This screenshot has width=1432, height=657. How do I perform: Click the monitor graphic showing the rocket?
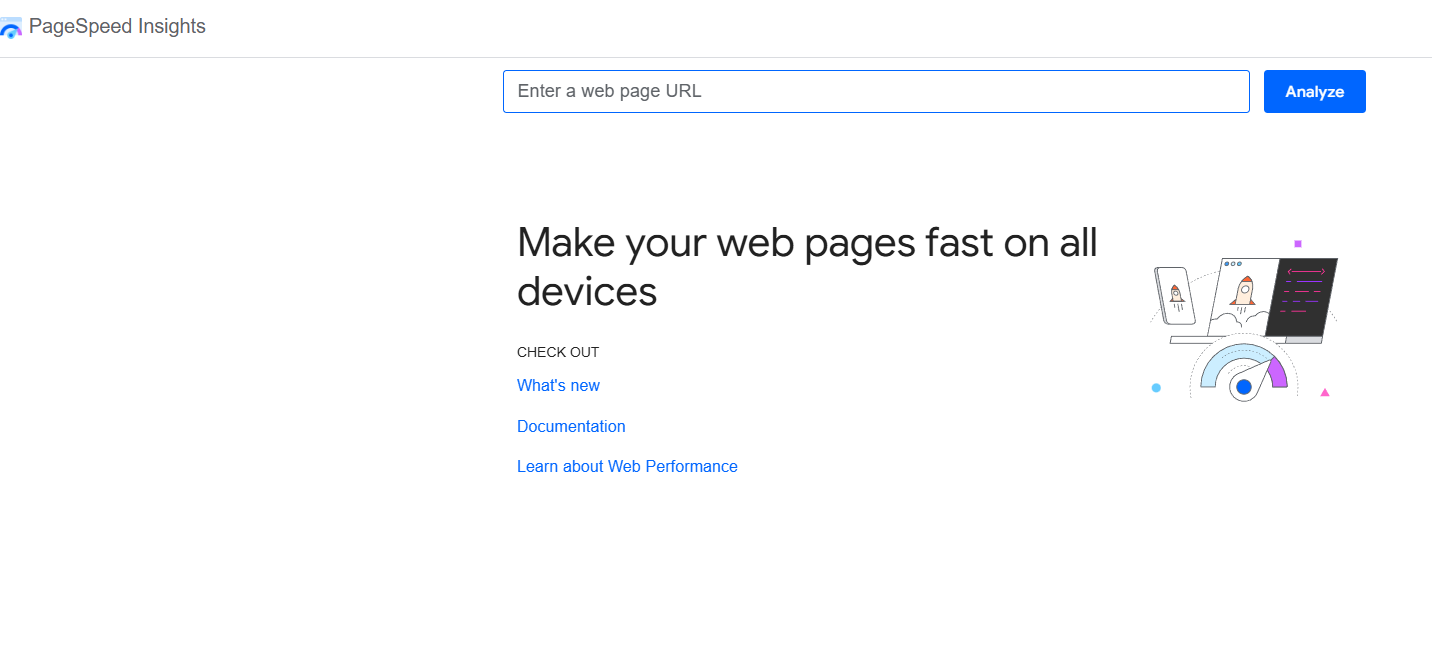pyautogui.click(x=1243, y=291)
